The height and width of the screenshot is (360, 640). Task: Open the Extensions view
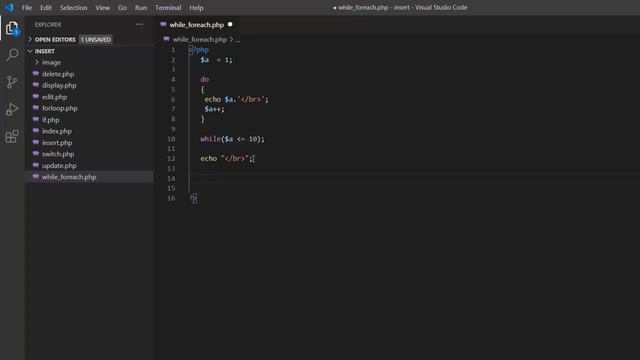click(x=12, y=136)
